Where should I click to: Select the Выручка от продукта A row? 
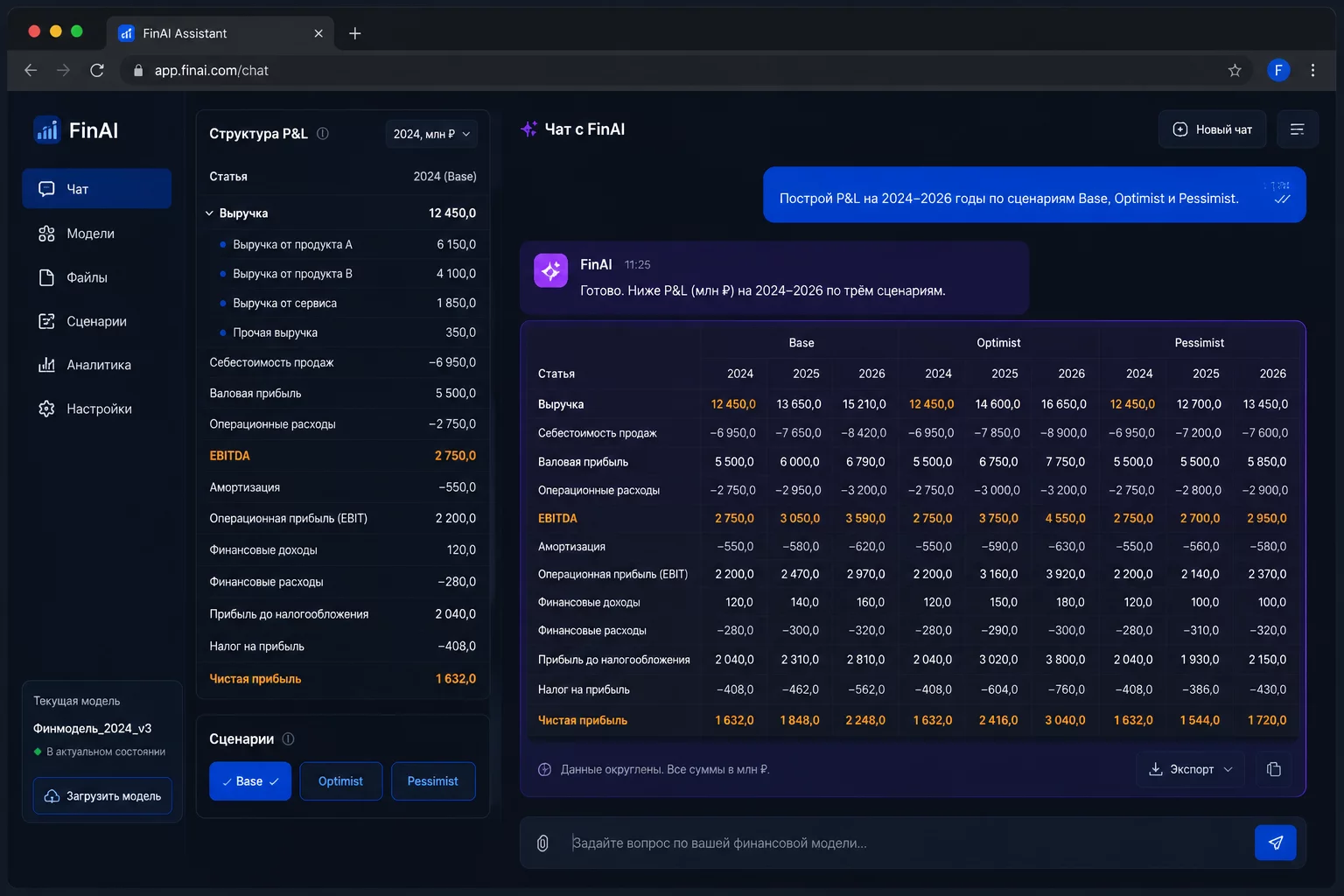click(x=343, y=244)
